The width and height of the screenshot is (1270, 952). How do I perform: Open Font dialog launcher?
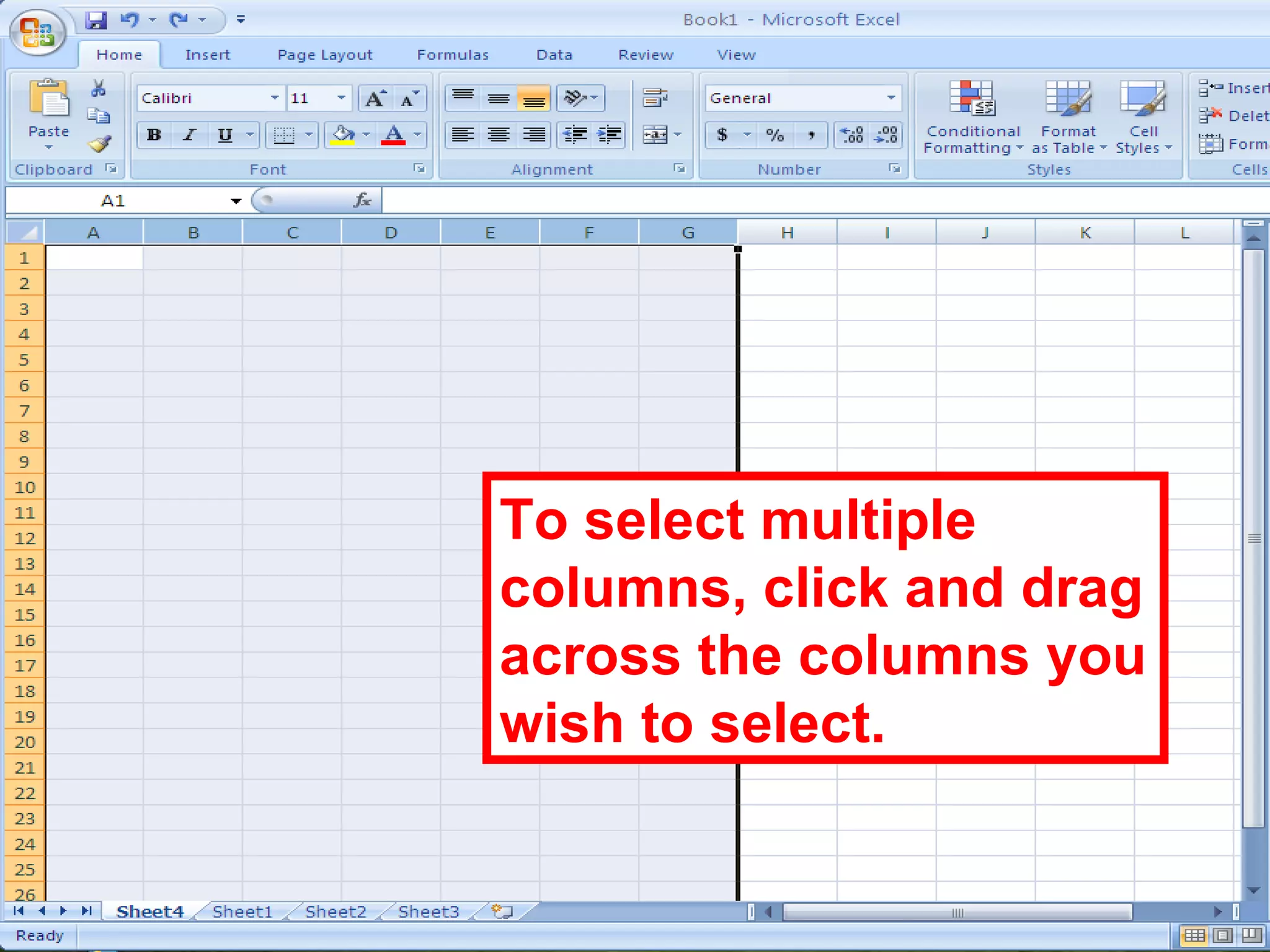[420, 169]
